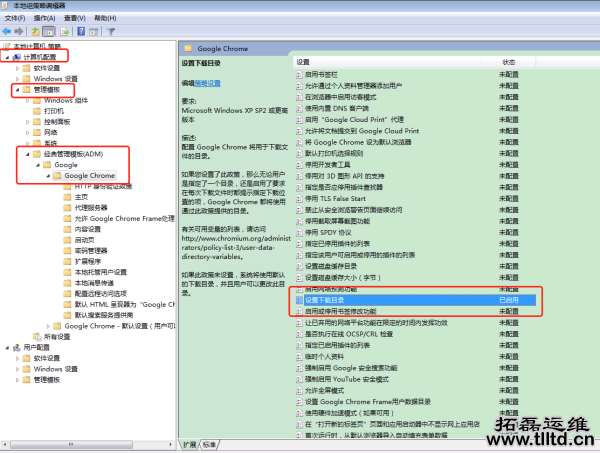Collapse 管理模板 arrow under 计算机配置
The width and height of the screenshot is (600, 453).
[17, 90]
